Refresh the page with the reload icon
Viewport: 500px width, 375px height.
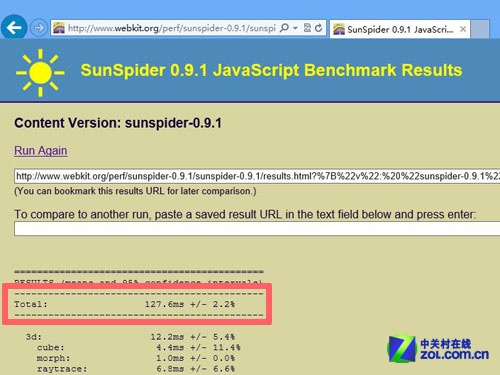click(x=319, y=28)
